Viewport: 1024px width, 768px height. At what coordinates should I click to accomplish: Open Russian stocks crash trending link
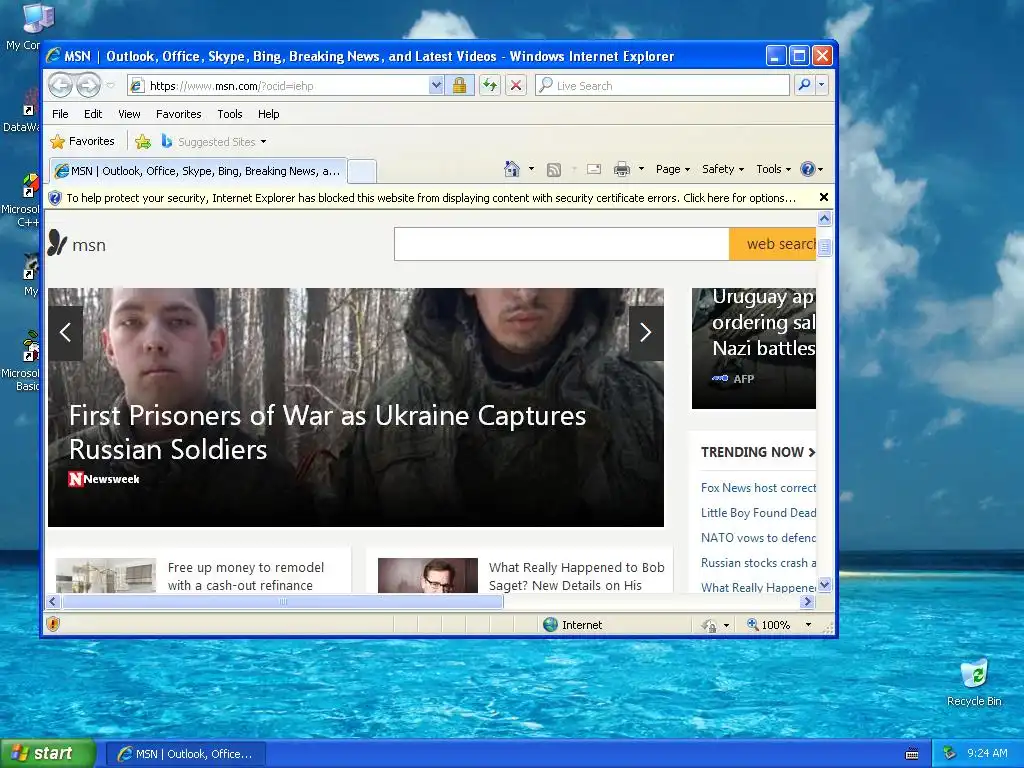[x=758, y=562]
